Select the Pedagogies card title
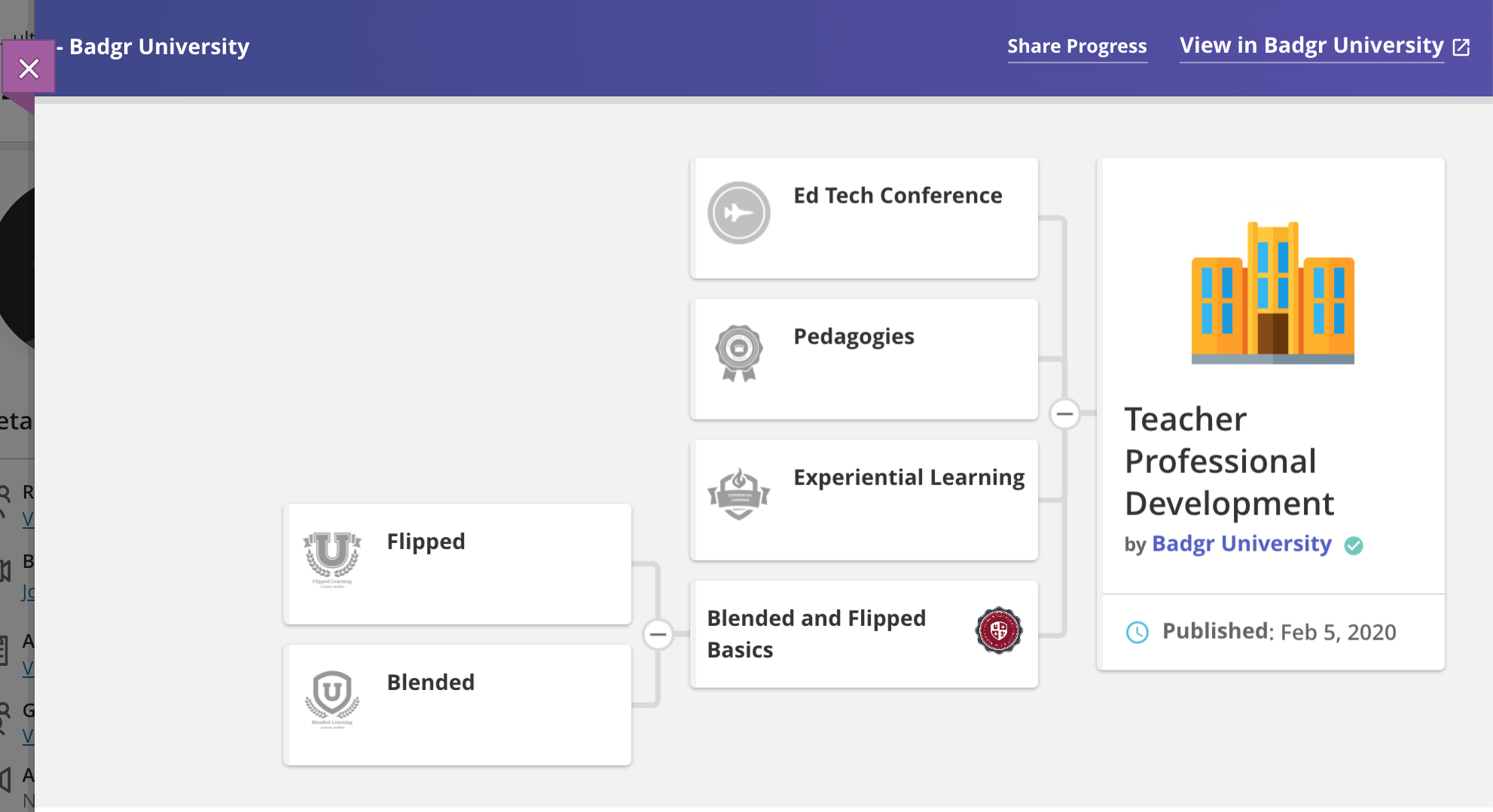Screen dimensions: 1493x812 [x=853, y=337]
